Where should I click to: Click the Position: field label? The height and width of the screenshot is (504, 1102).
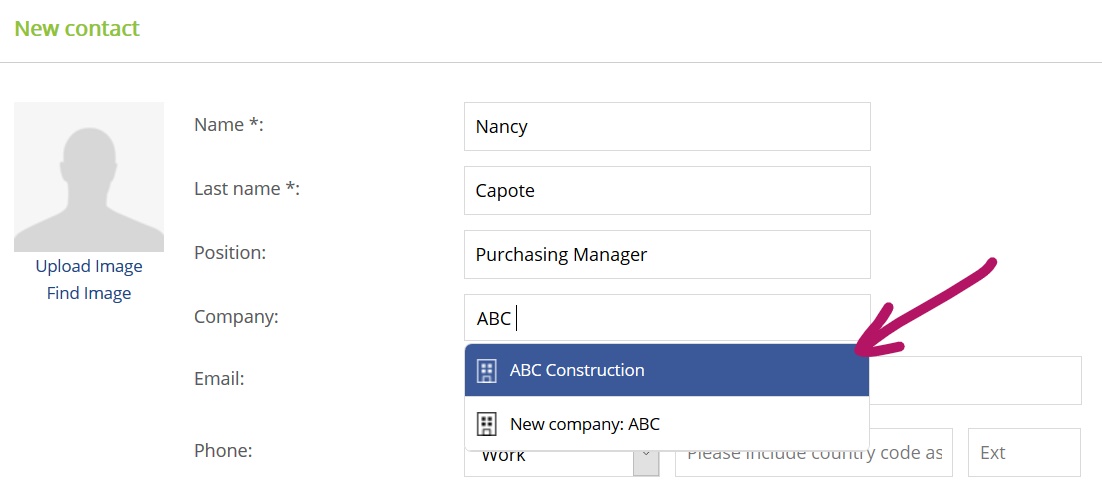tap(231, 253)
